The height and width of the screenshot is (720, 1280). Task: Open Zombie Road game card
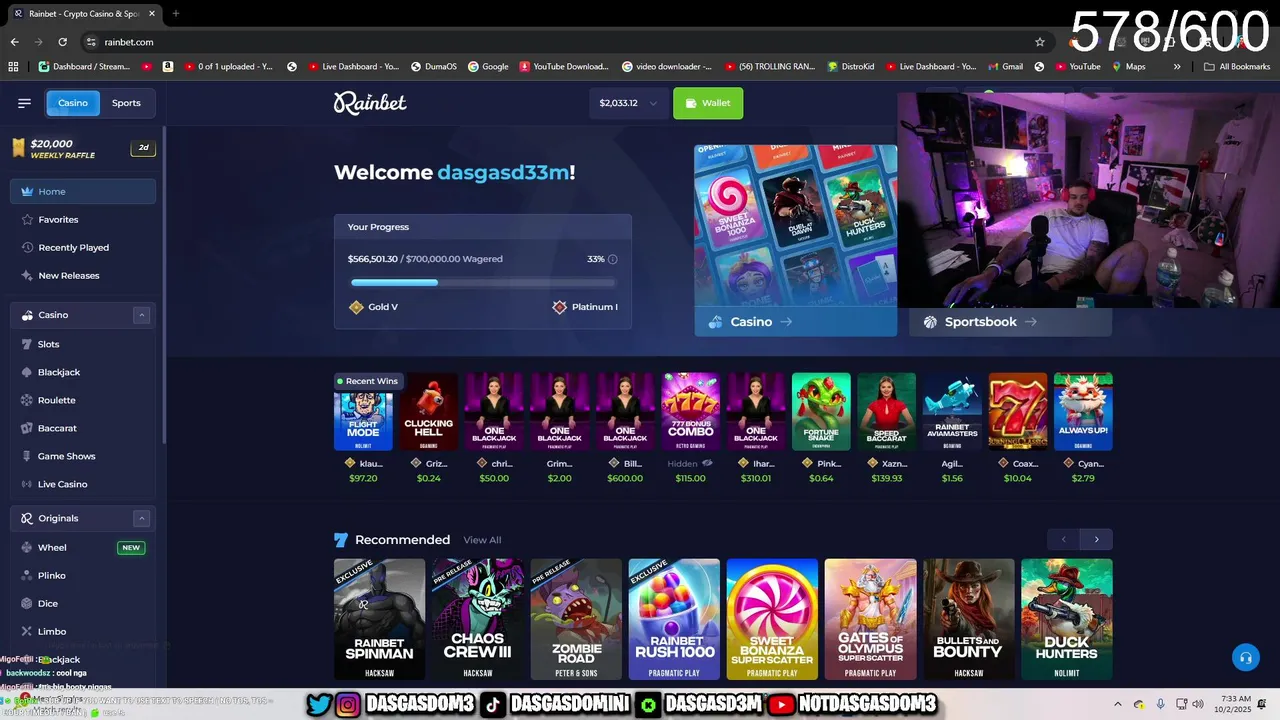pyautogui.click(x=576, y=619)
